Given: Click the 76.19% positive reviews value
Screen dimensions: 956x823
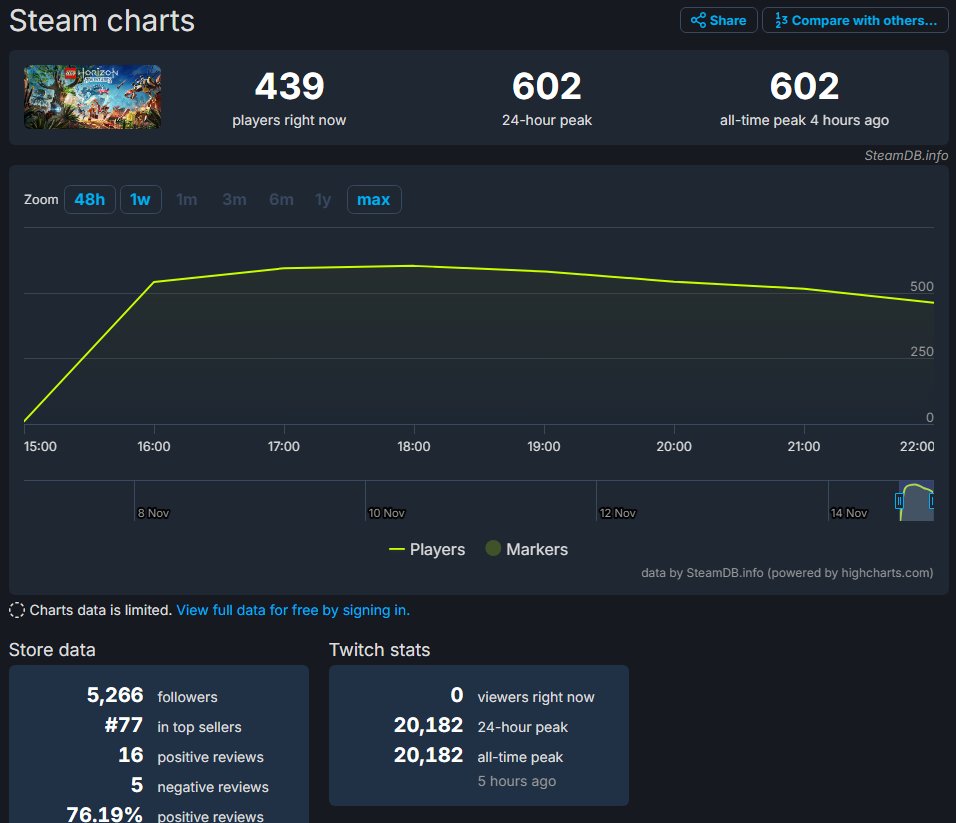Looking at the screenshot, I should [x=104, y=814].
